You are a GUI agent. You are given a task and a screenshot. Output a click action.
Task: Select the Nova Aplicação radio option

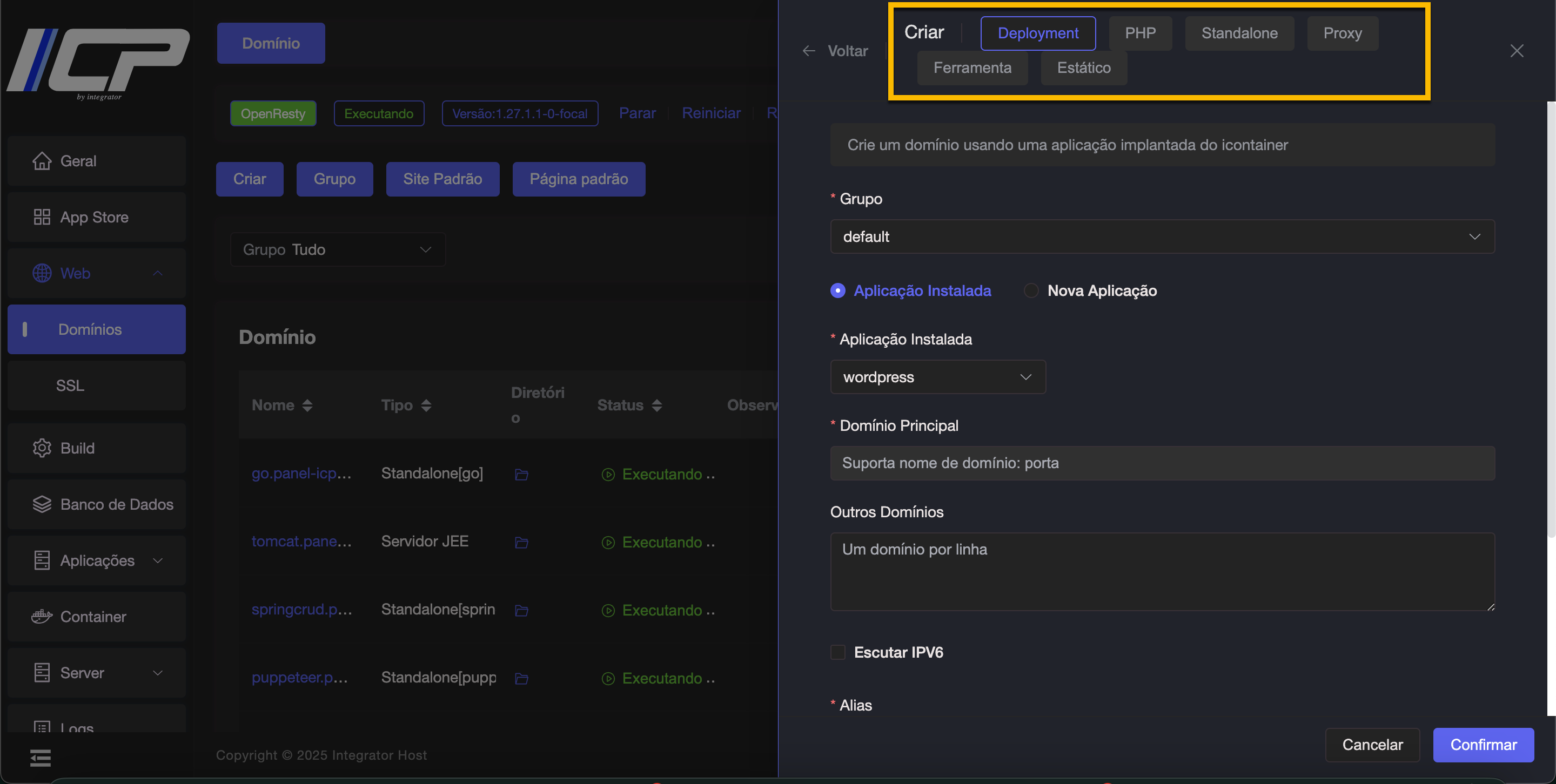(1031, 291)
